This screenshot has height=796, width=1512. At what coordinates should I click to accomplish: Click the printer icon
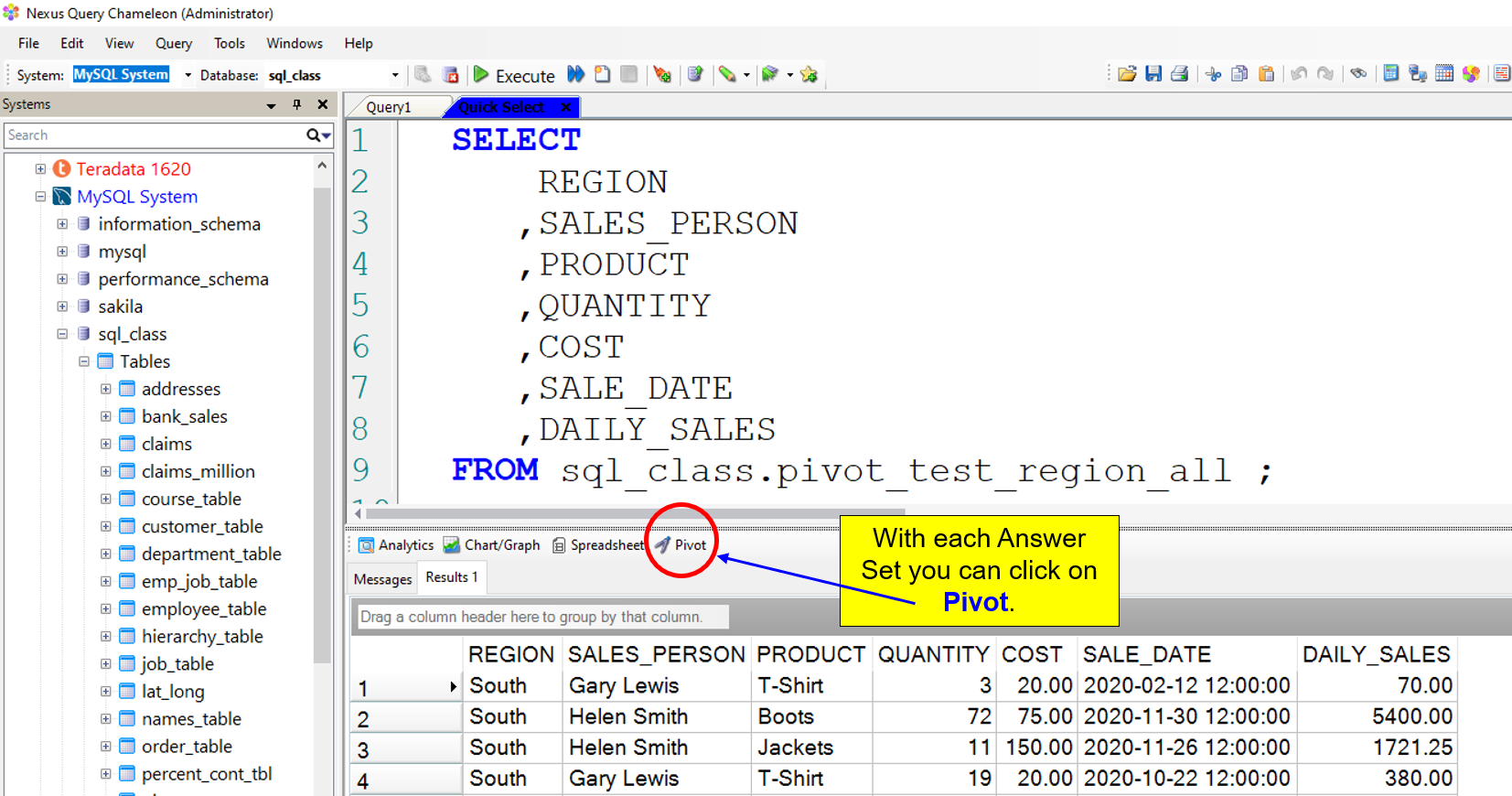(1180, 74)
